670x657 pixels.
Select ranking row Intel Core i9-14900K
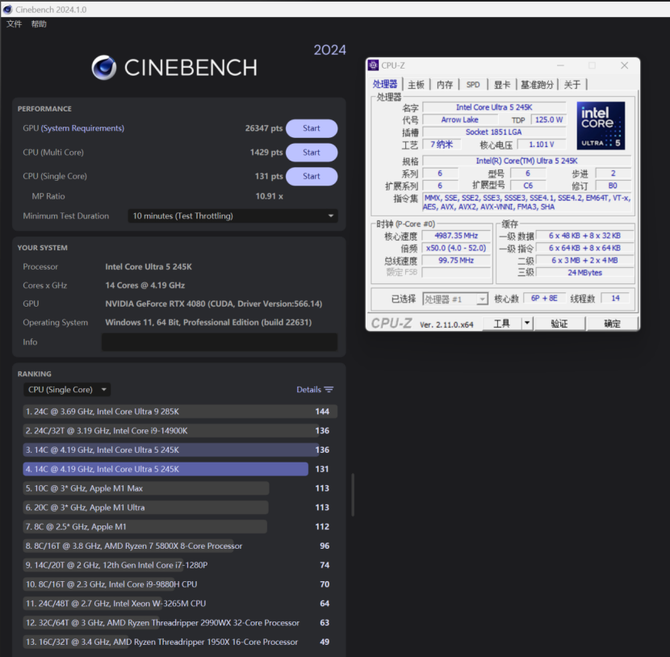point(180,431)
